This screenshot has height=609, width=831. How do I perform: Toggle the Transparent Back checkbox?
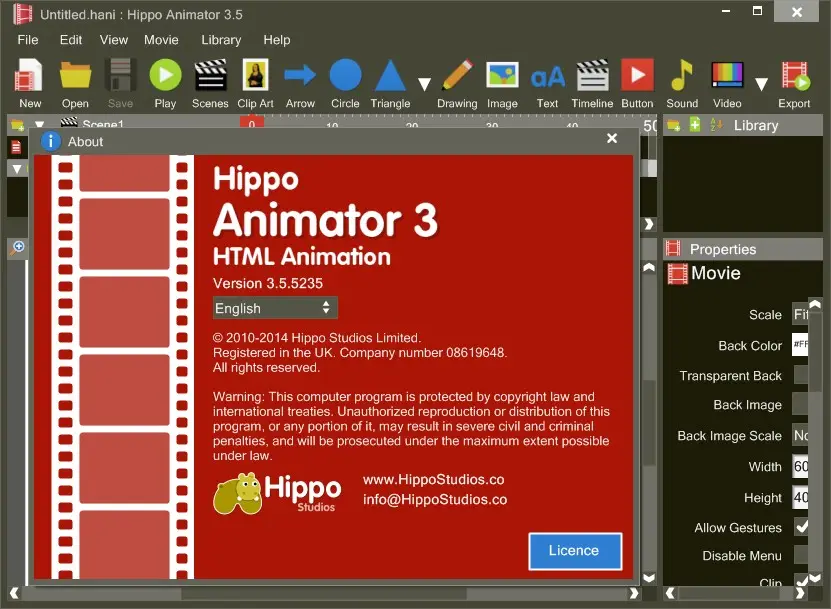[801, 375]
